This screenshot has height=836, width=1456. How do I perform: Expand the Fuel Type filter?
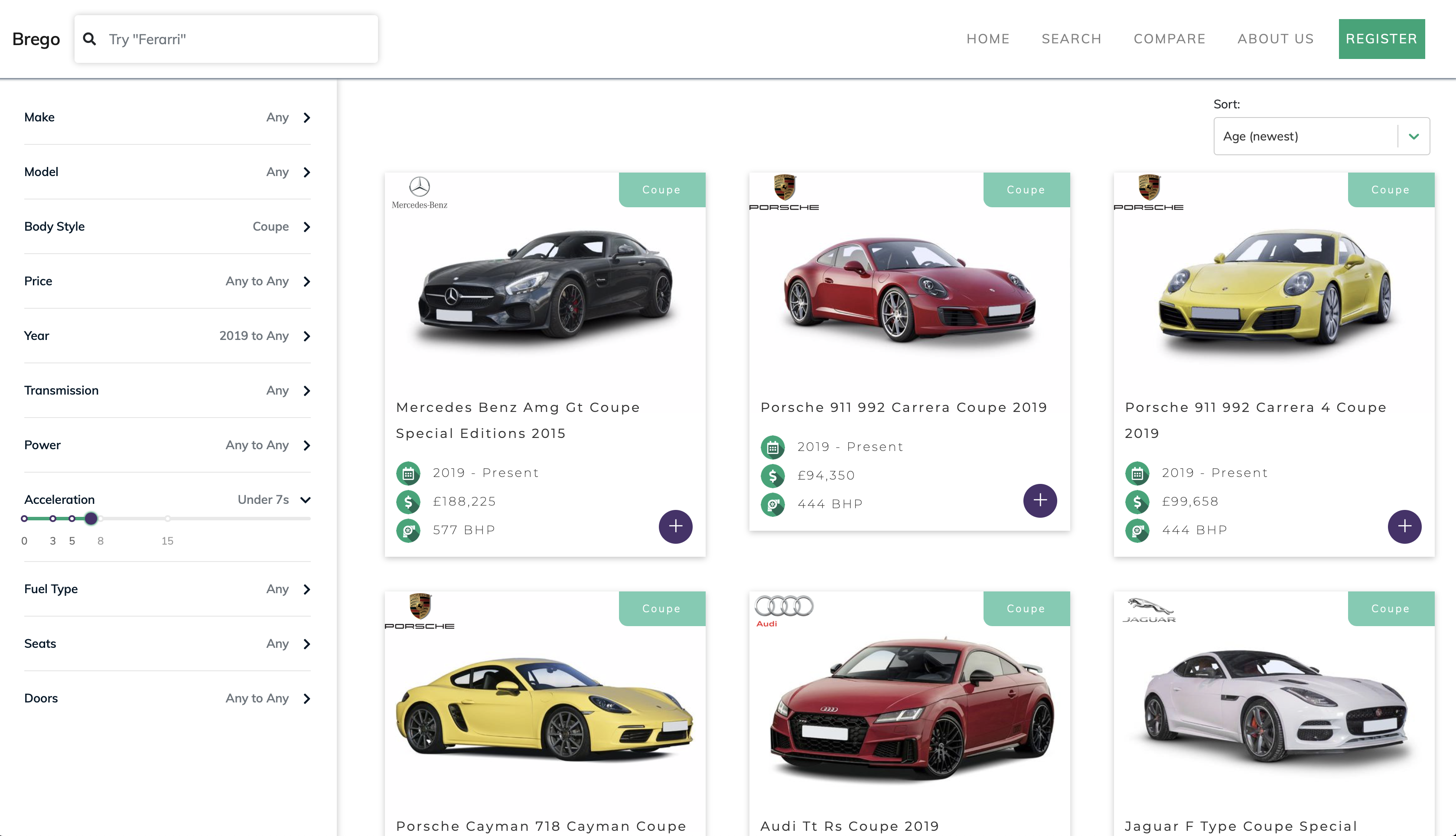tap(168, 589)
